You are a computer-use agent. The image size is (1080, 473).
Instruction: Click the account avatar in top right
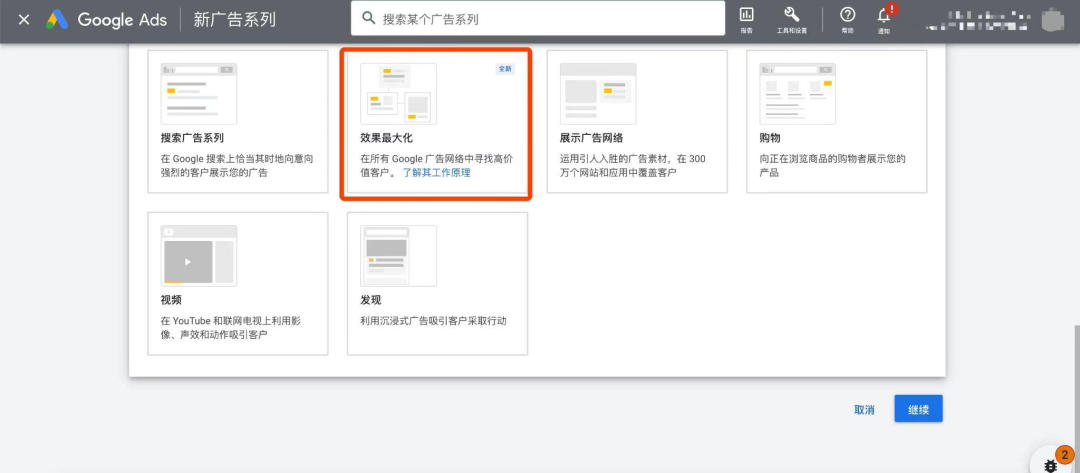click(x=1050, y=20)
